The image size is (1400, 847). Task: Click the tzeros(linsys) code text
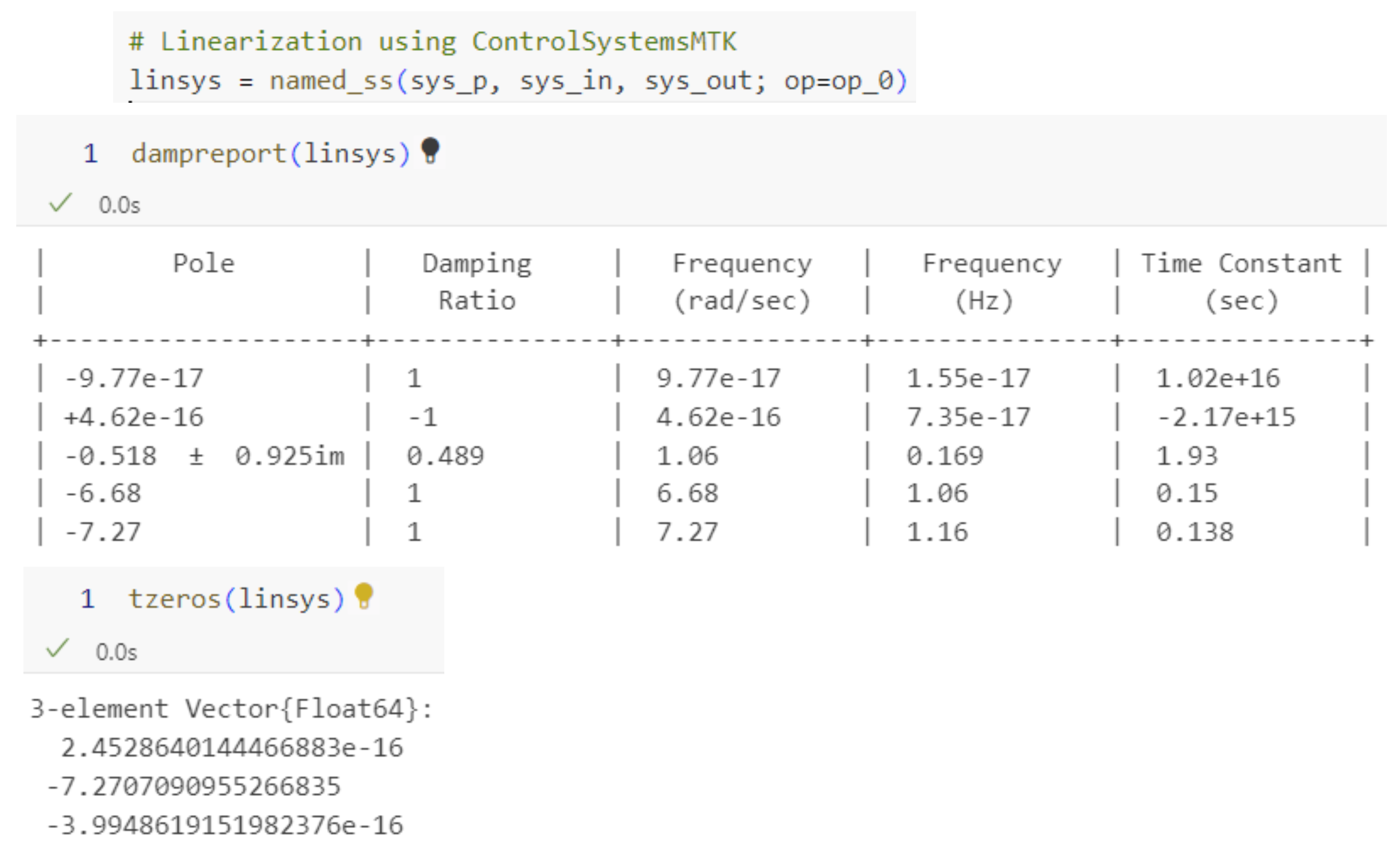[x=237, y=599]
